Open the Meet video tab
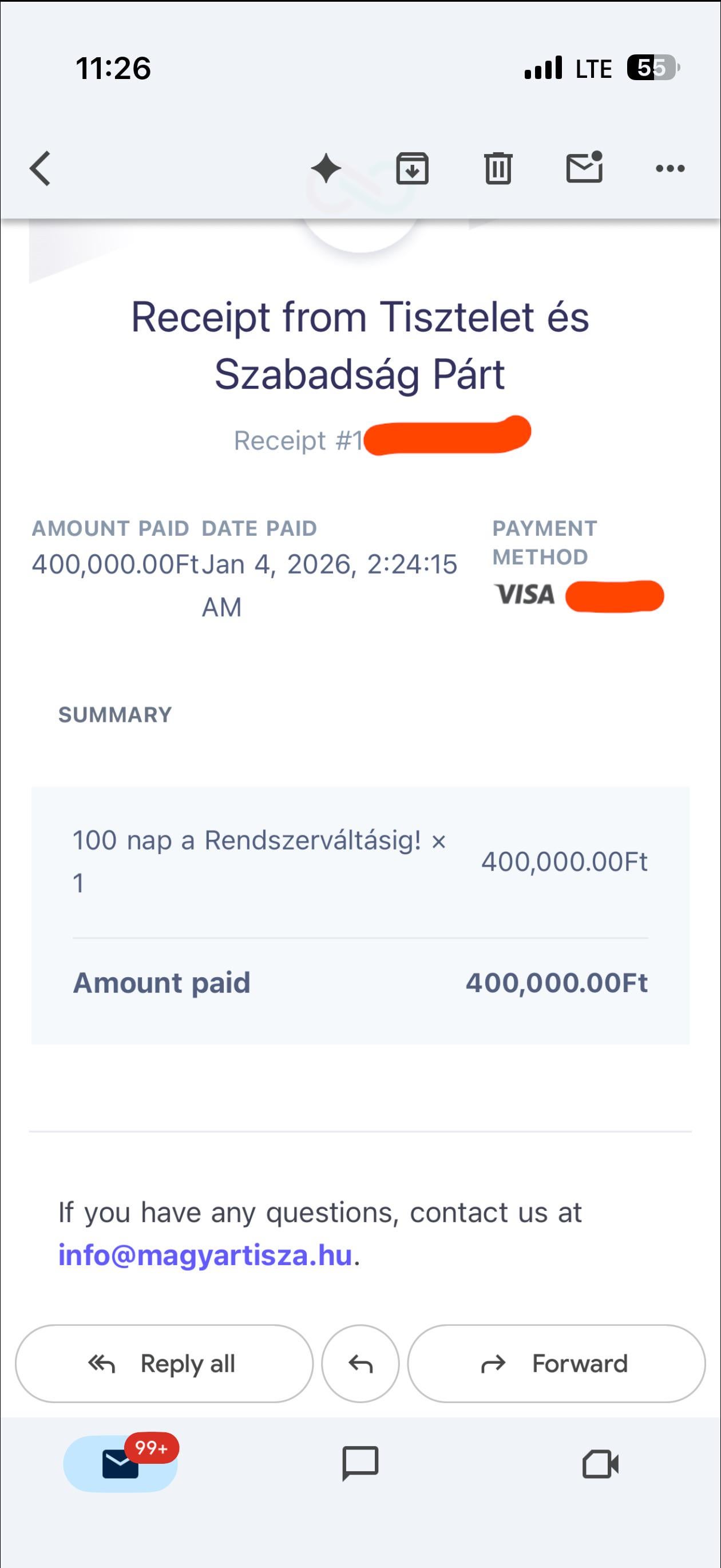Viewport: 721px width, 1568px height. pyautogui.click(x=600, y=1464)
